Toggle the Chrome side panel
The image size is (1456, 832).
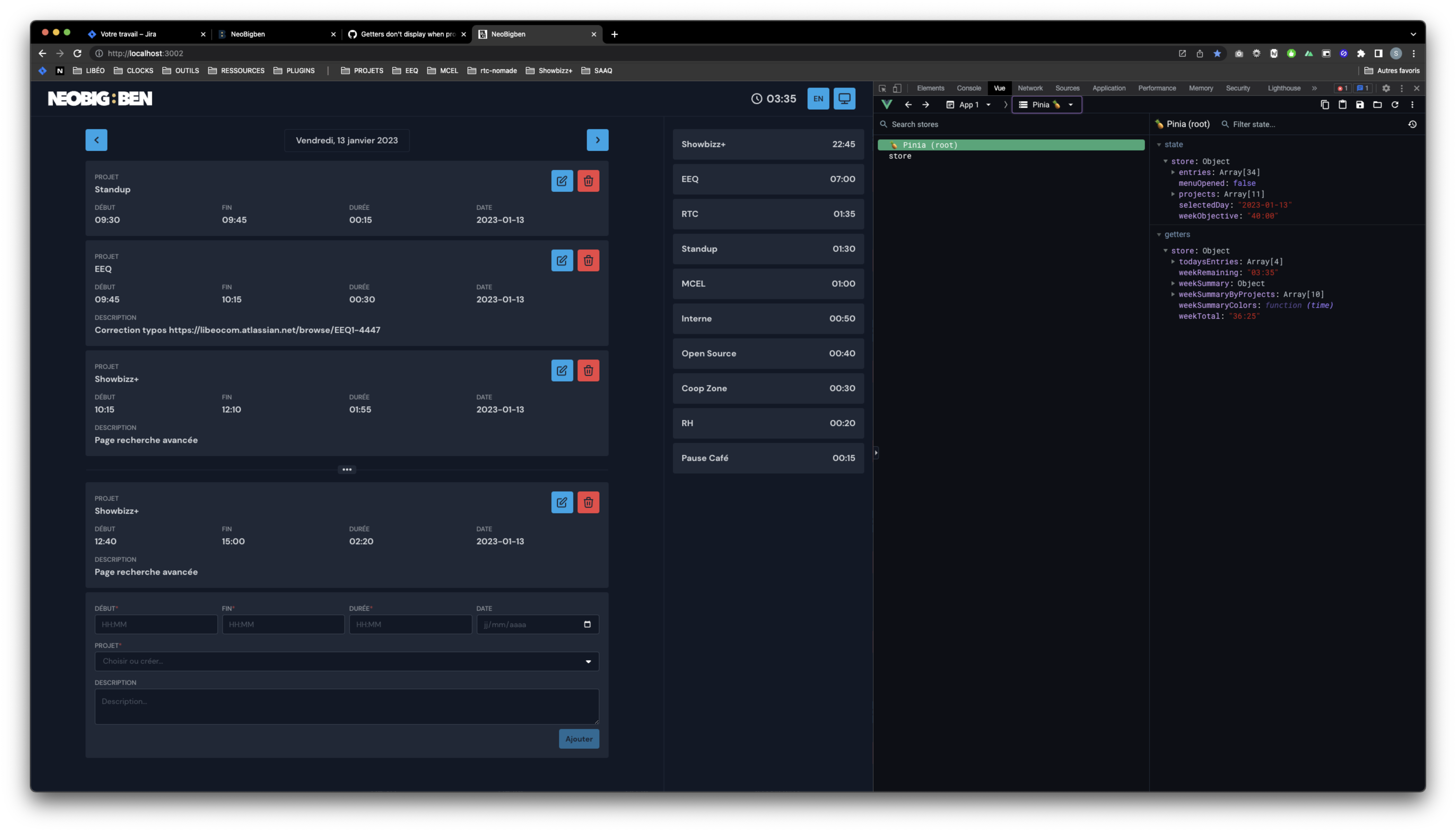1378,53
